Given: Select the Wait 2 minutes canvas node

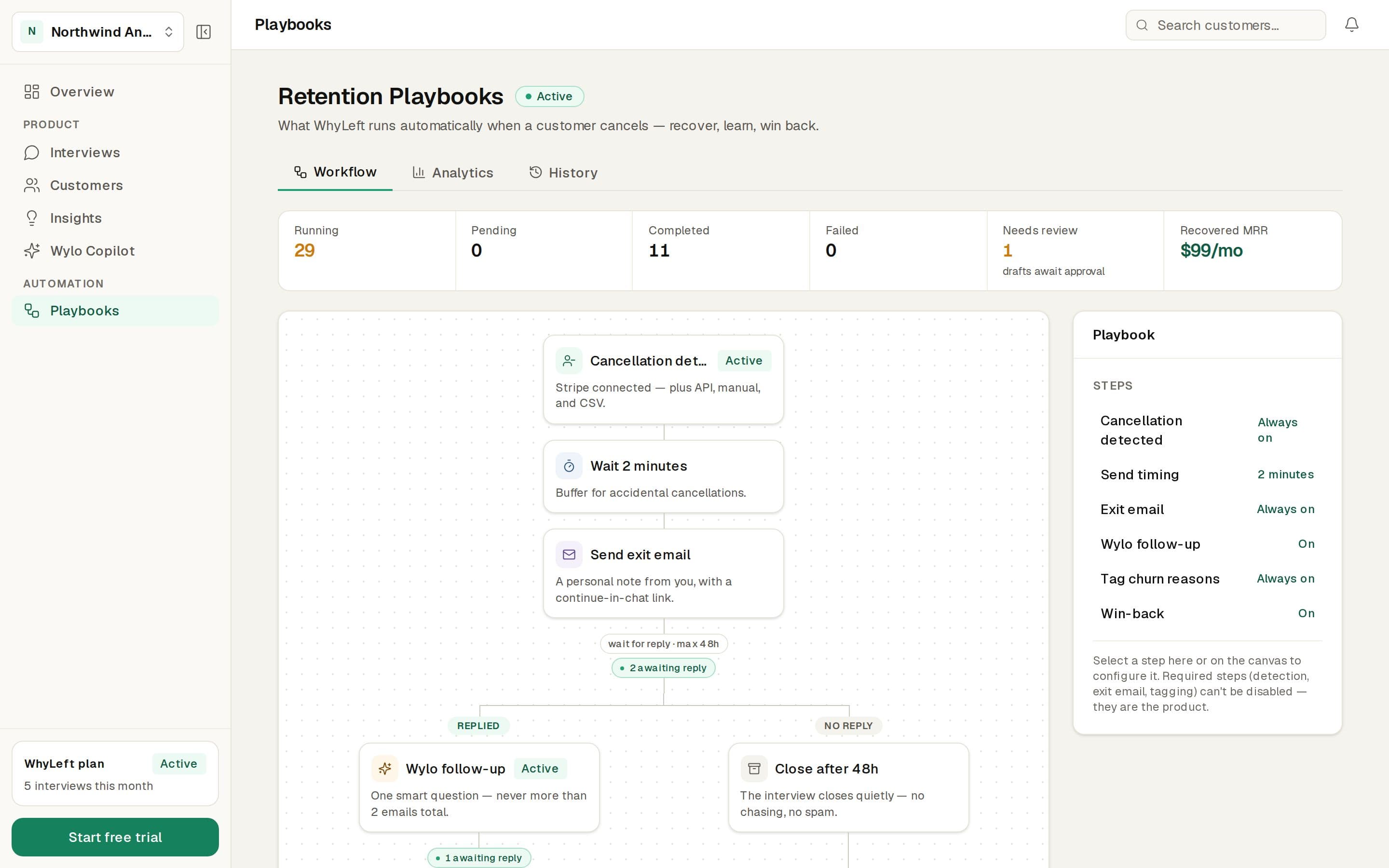Looking at the screenshot, I should (664, 476).
